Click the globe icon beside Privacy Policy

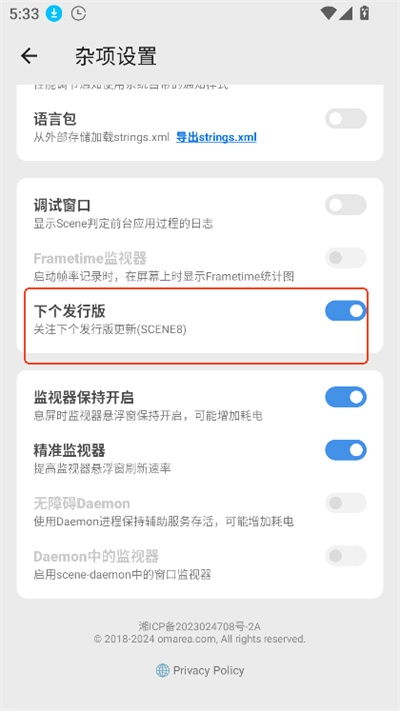[x=162, y=670]
